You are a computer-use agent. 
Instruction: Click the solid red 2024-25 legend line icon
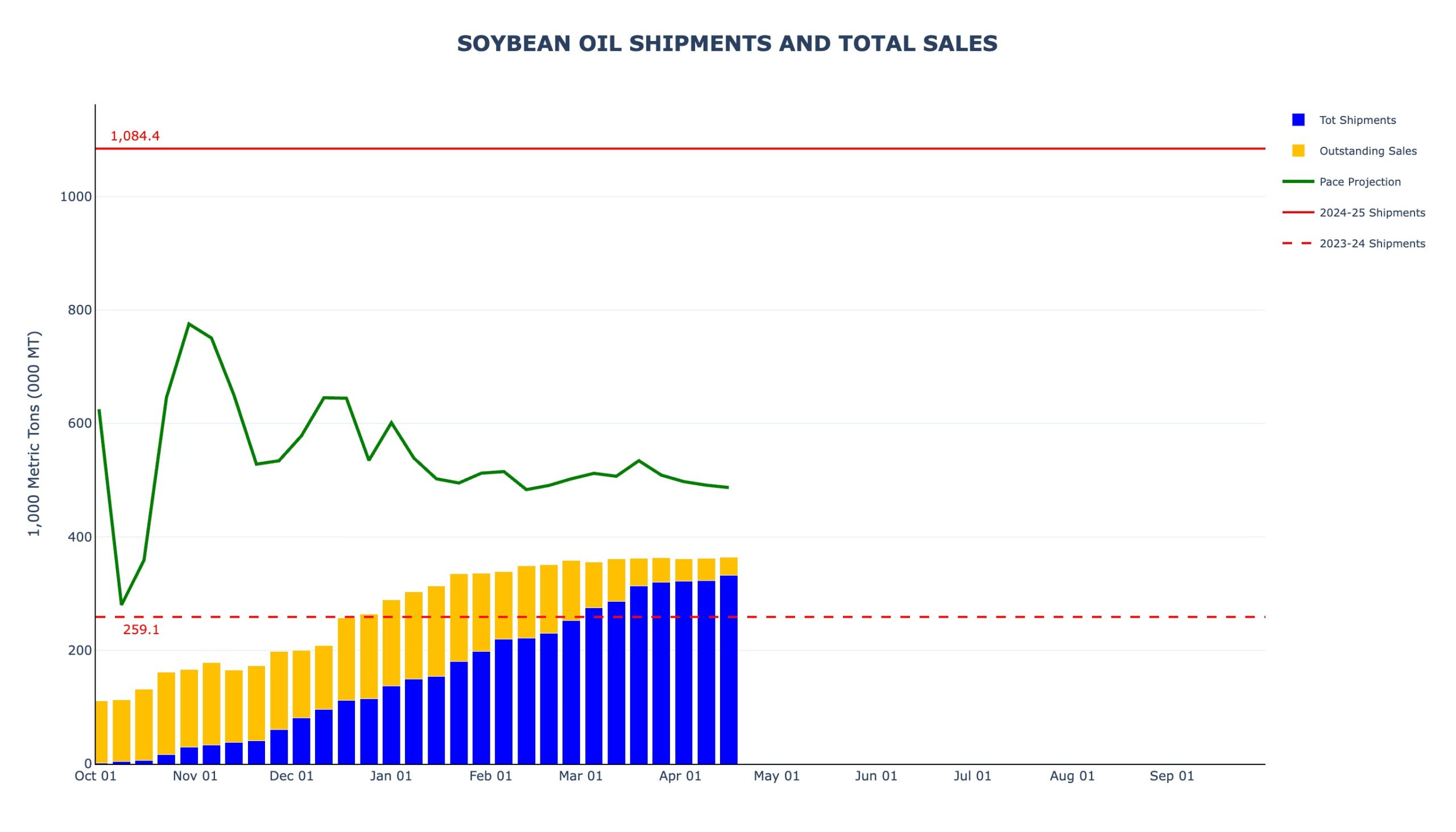click(x=1298, y=213)
